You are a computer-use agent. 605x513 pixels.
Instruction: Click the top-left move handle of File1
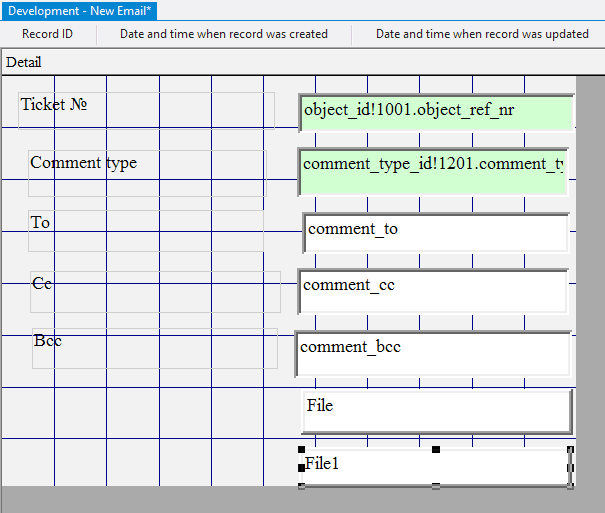[x=302, y=450]
